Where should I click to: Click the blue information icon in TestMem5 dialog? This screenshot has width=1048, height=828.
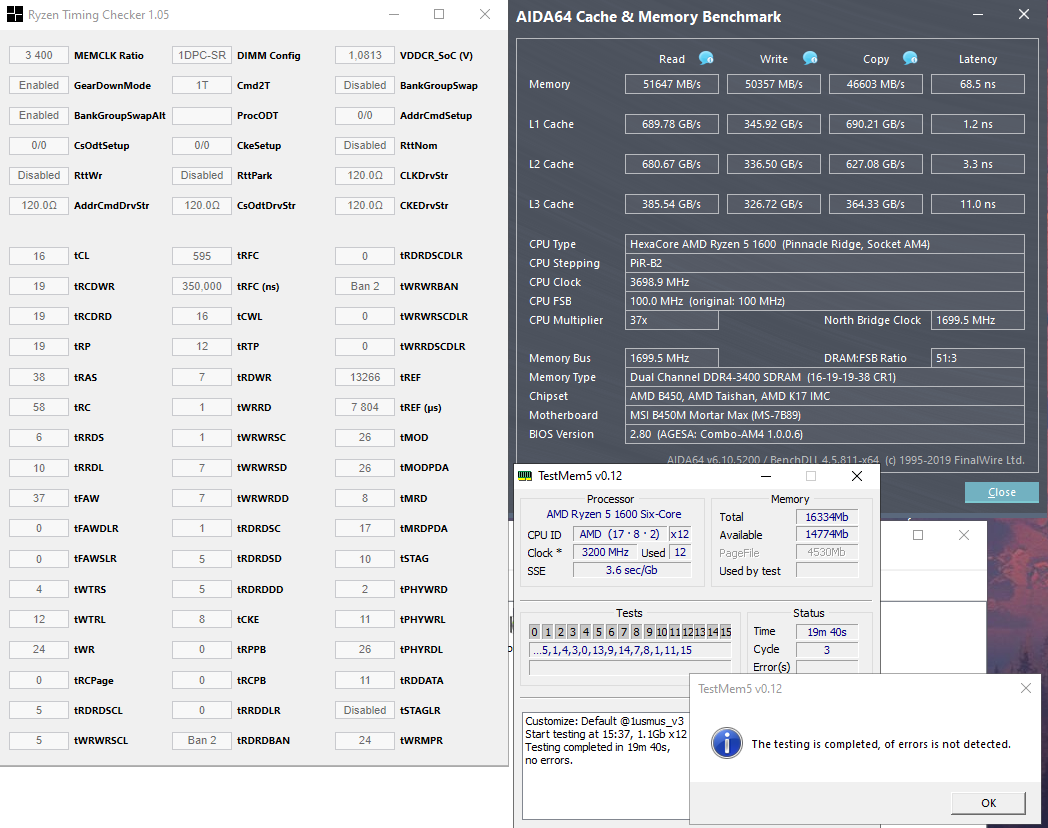pyautogui.click(x=727, y=743)
